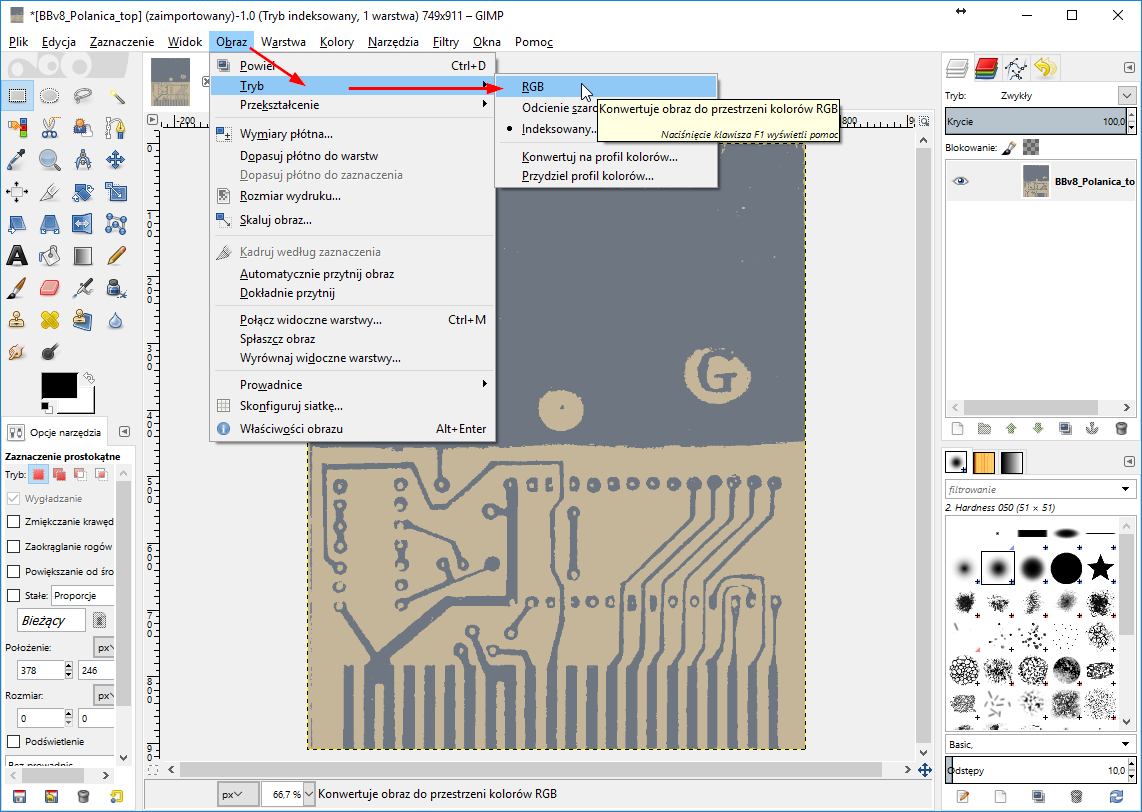Check the Stałe checkbox
The height and width of the screenshot is (812, 1142).
tap(13, 595)
